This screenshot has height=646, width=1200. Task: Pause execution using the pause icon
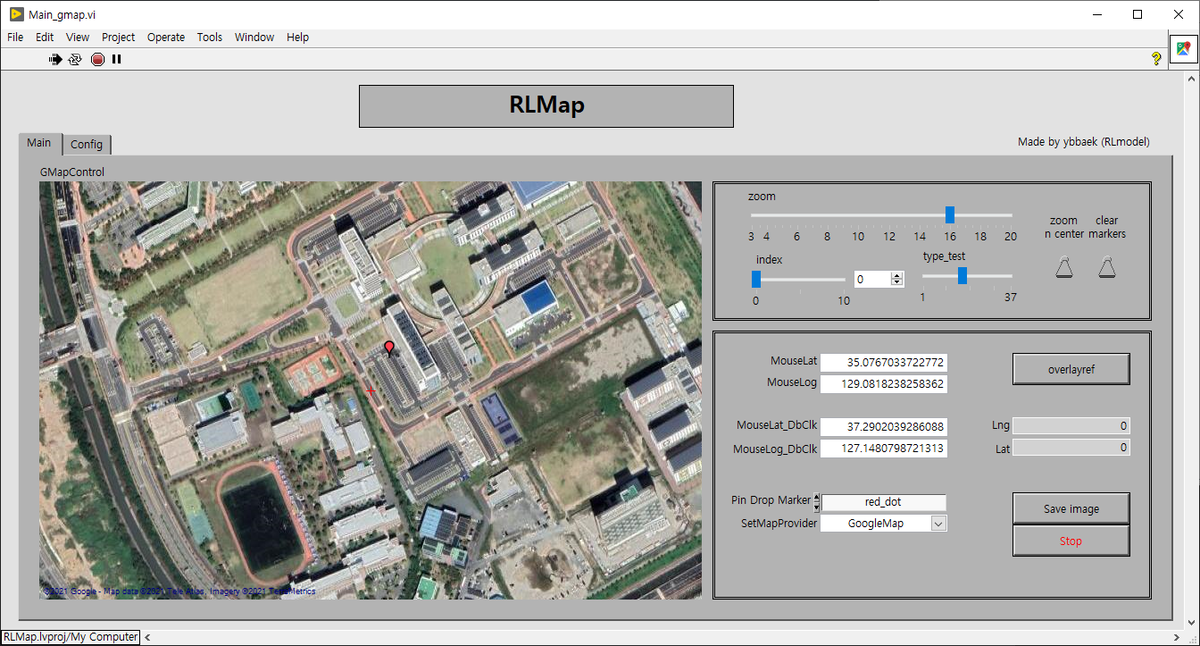116,59
